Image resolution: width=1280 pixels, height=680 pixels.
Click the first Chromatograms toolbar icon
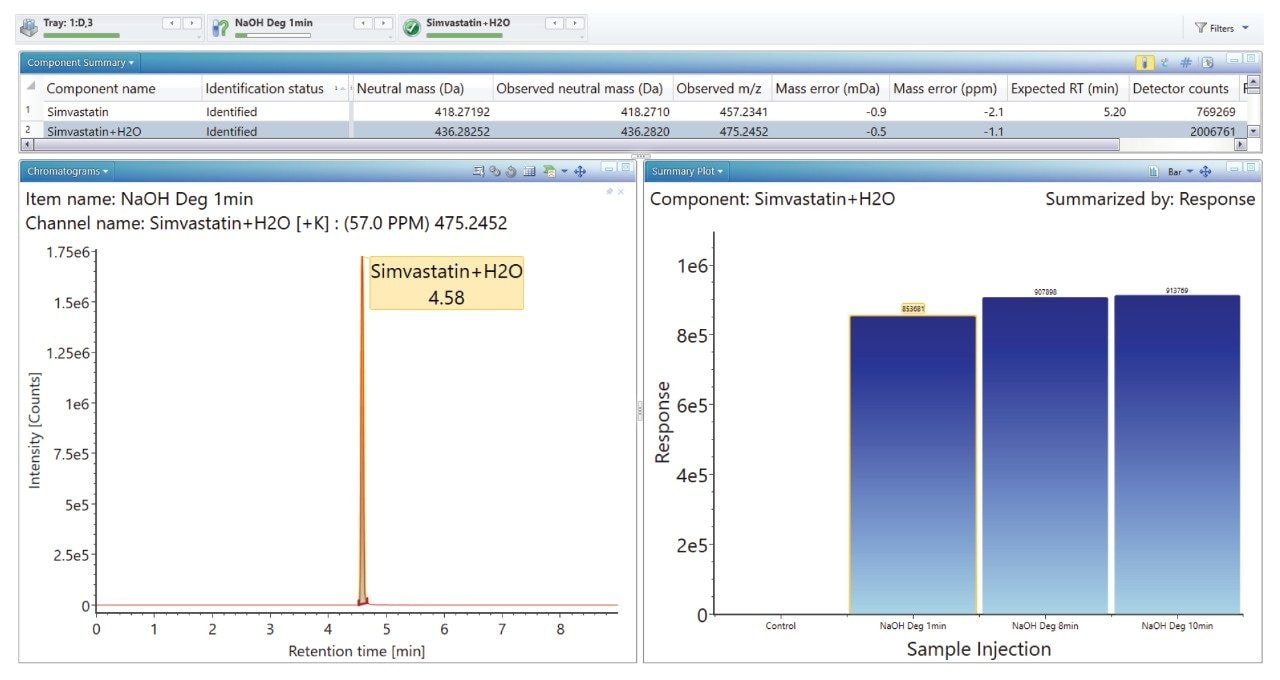pyautogui.click(x=479, y=171)
